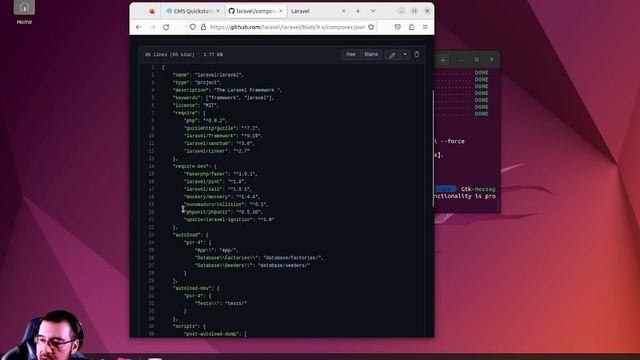Close the CMS Quickstart tab
Image resolution: width=640 pixels, height=360 pixels.
[218, 11]
